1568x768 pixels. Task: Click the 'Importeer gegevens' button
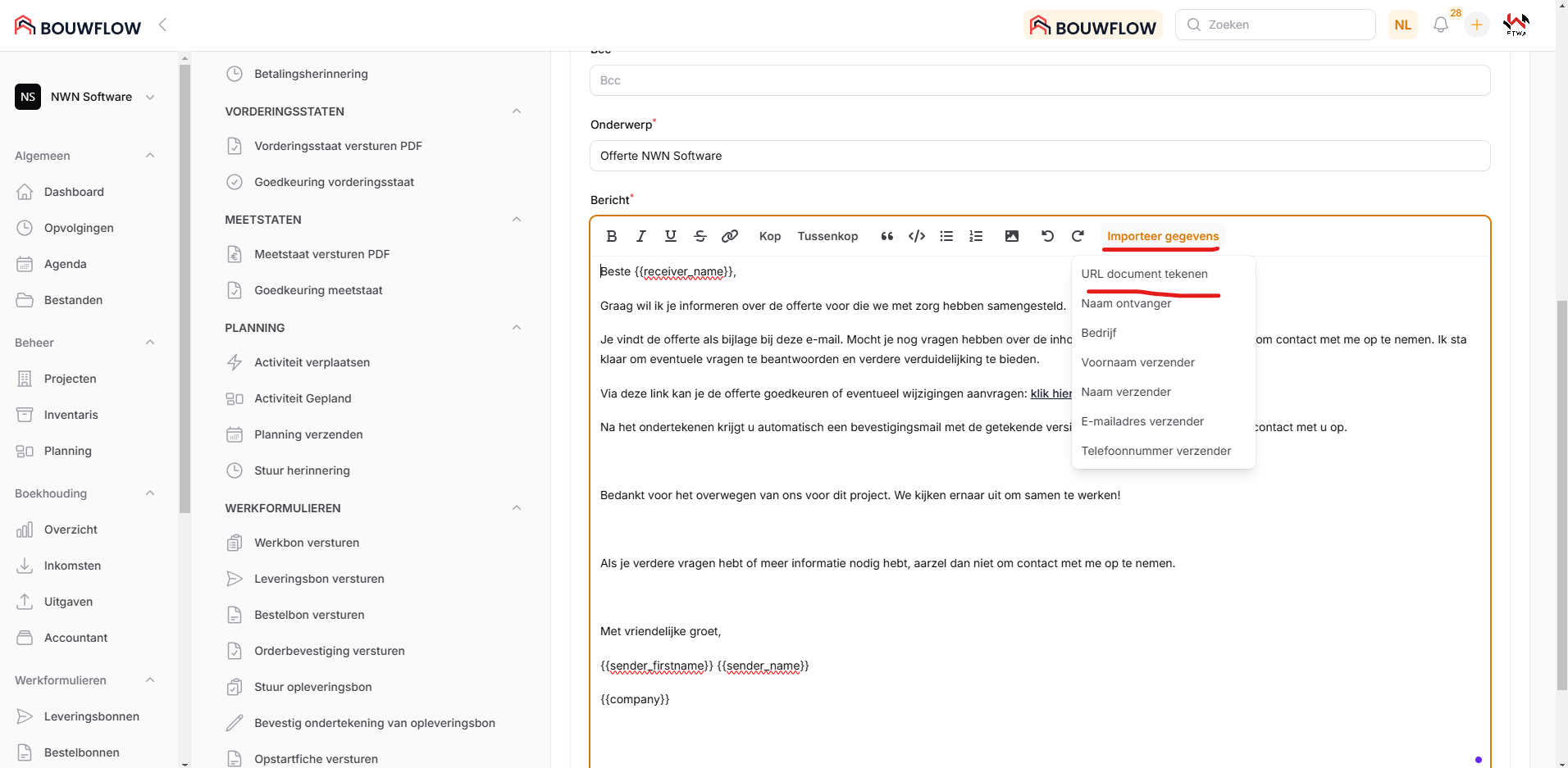click(x=1162, y=236)
